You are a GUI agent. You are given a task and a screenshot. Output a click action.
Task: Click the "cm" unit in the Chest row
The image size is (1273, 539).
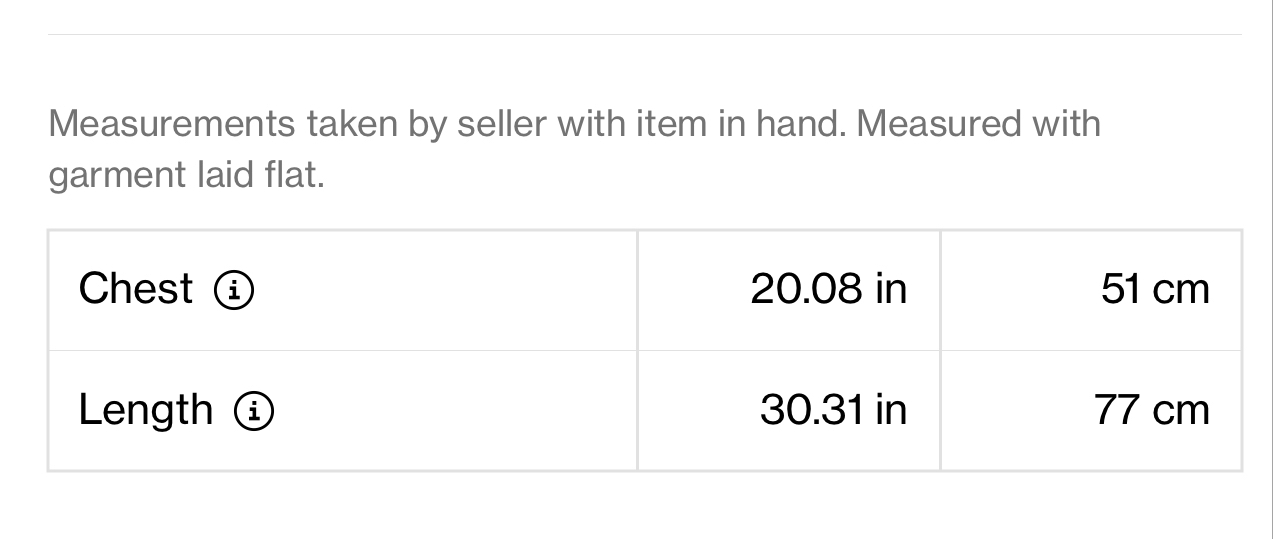pos(1181,291)
